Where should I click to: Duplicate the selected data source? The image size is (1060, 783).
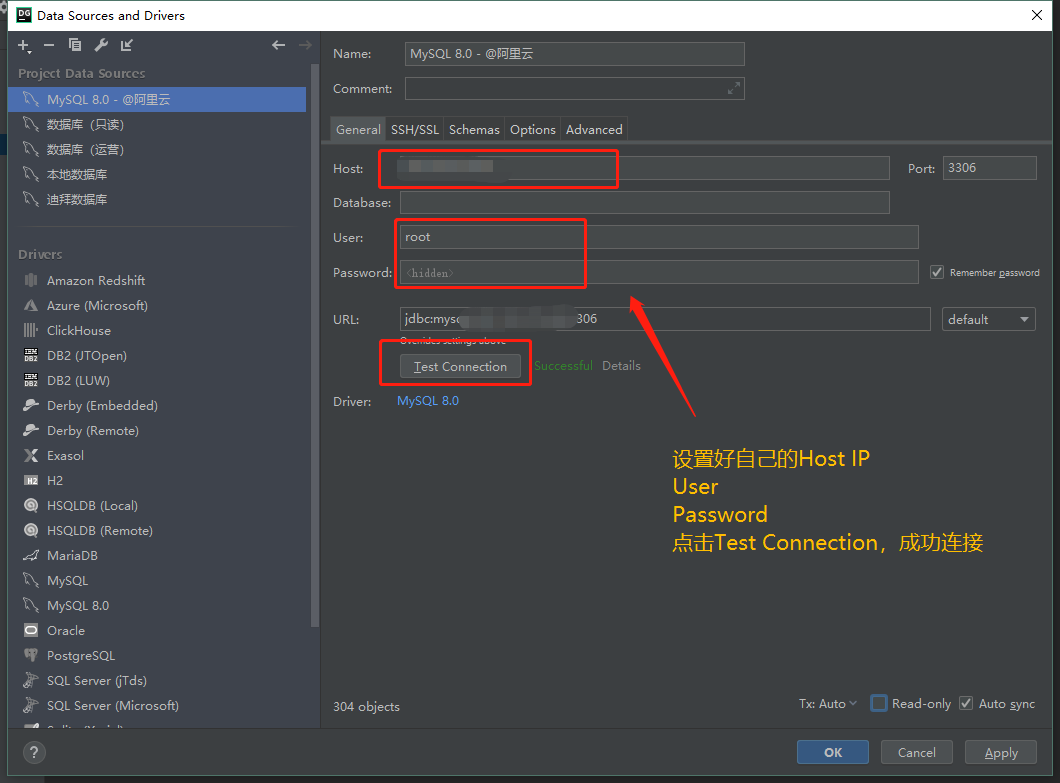pos(74,45)
